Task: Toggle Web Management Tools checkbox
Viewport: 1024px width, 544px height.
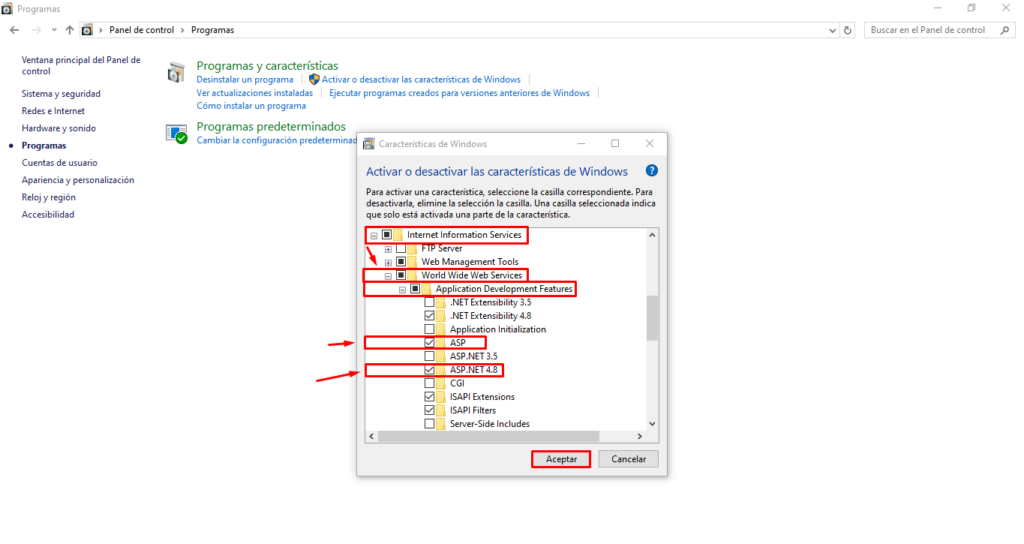Action: (x=401, y=262)
